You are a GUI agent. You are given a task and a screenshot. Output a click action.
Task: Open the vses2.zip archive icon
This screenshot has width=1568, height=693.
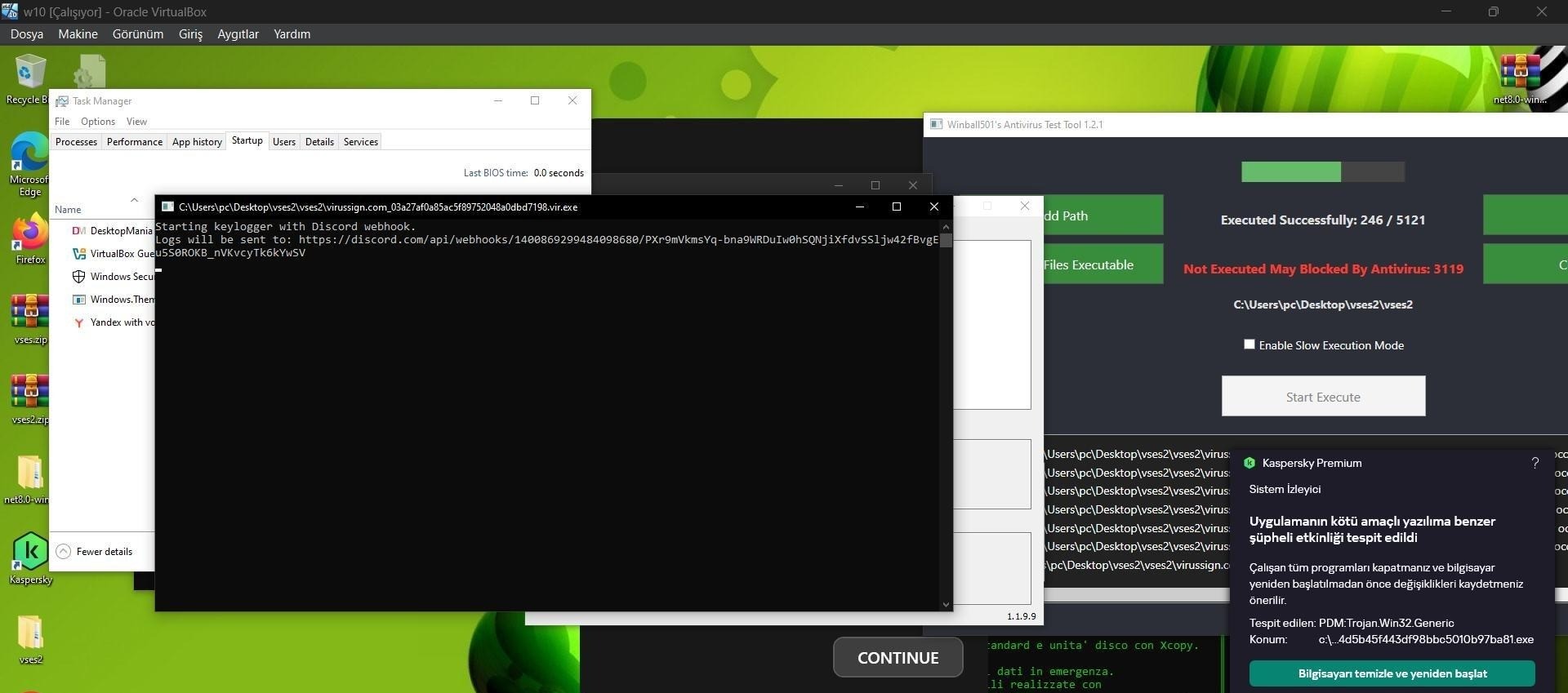click(30, 399)
